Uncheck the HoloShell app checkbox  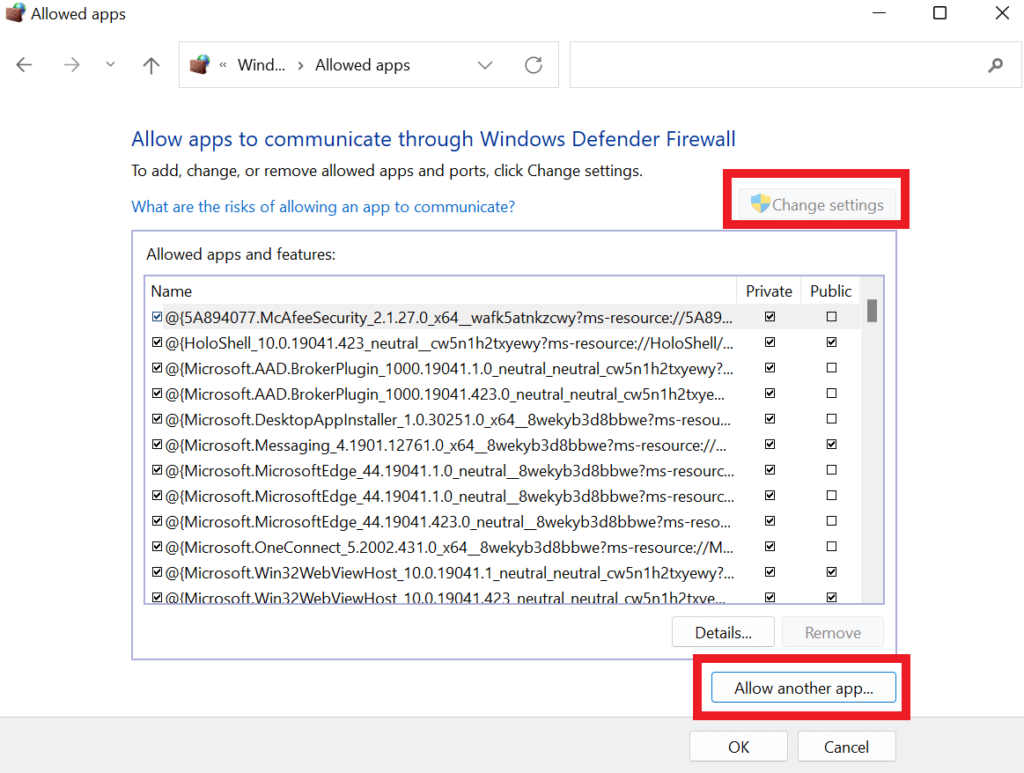coord(157,342)
